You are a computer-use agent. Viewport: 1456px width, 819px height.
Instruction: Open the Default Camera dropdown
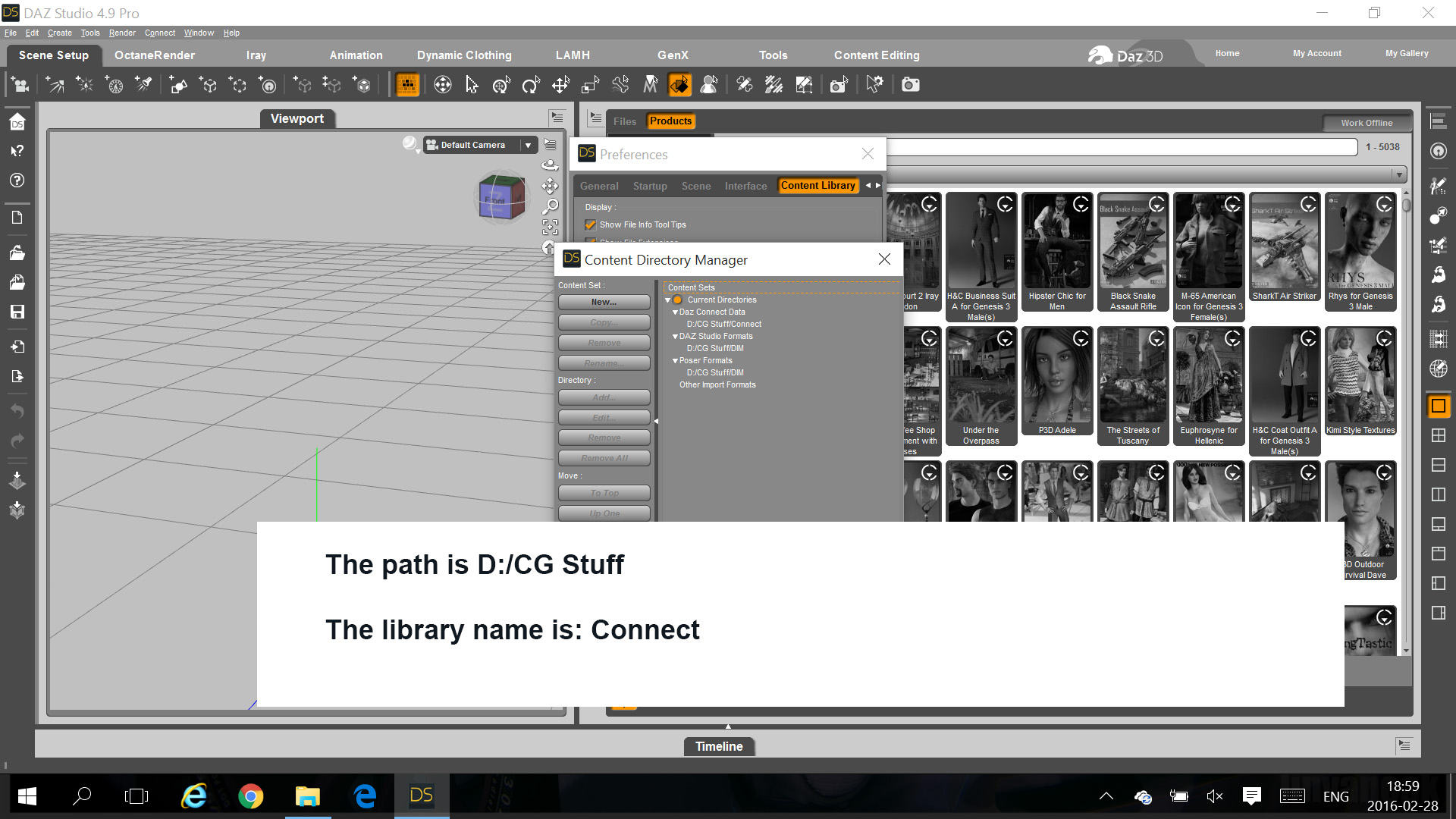528,145
